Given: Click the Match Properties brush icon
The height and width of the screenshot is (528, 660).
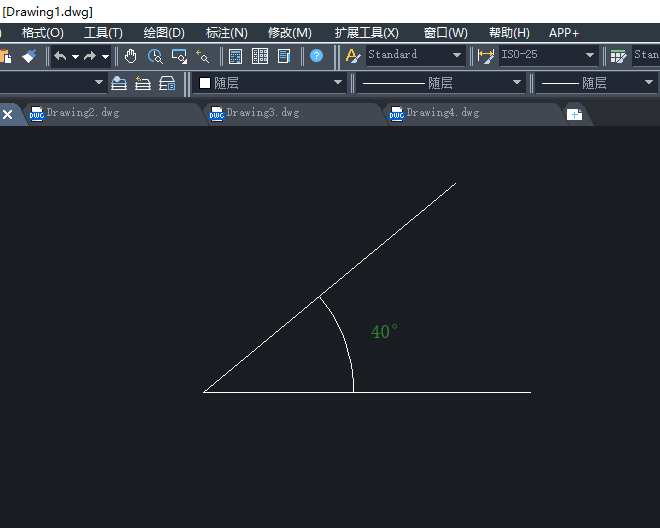Looking at the screenshot, I should (x=28, y=56).
